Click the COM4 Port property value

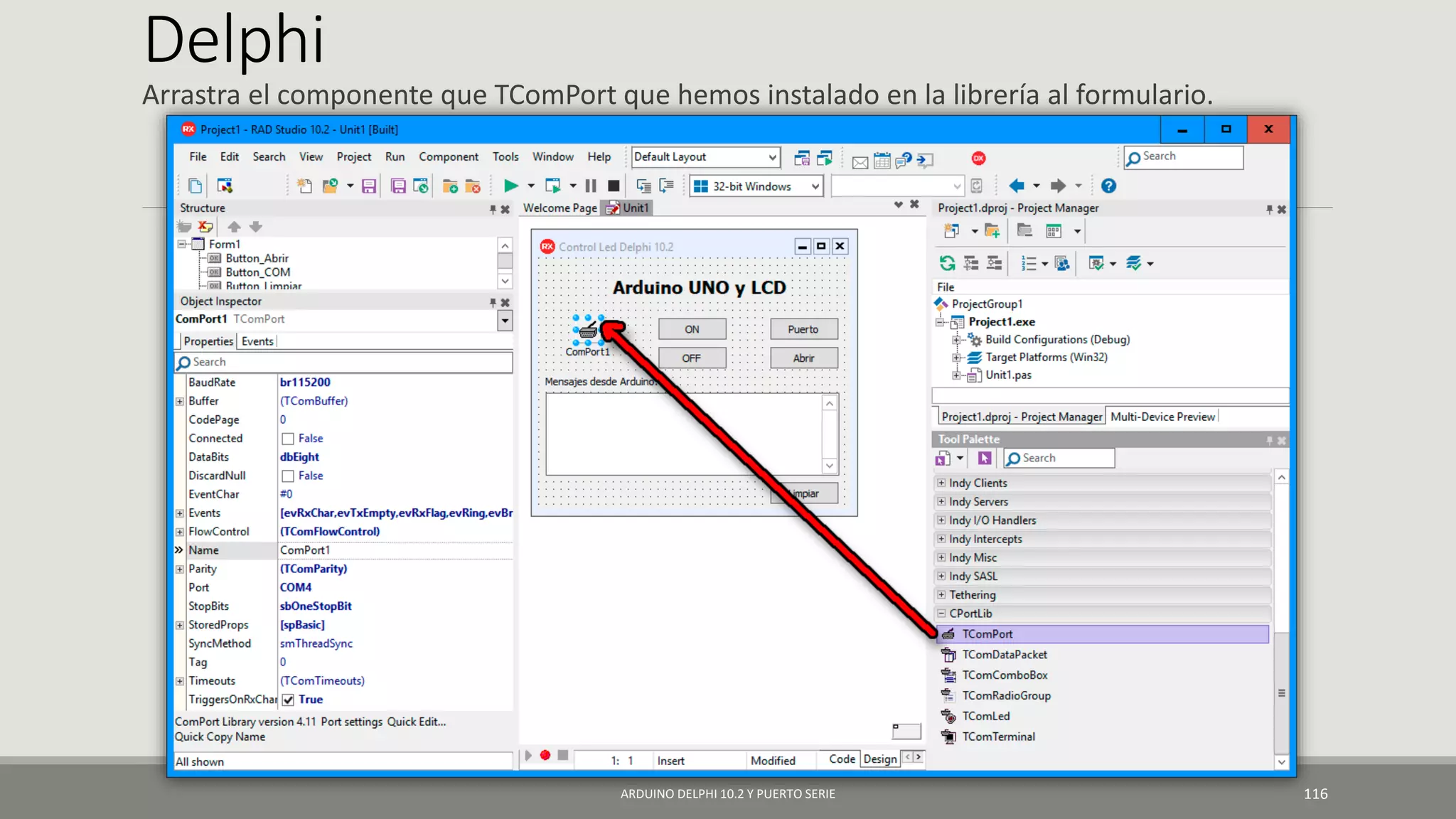[x=296, y=588]
